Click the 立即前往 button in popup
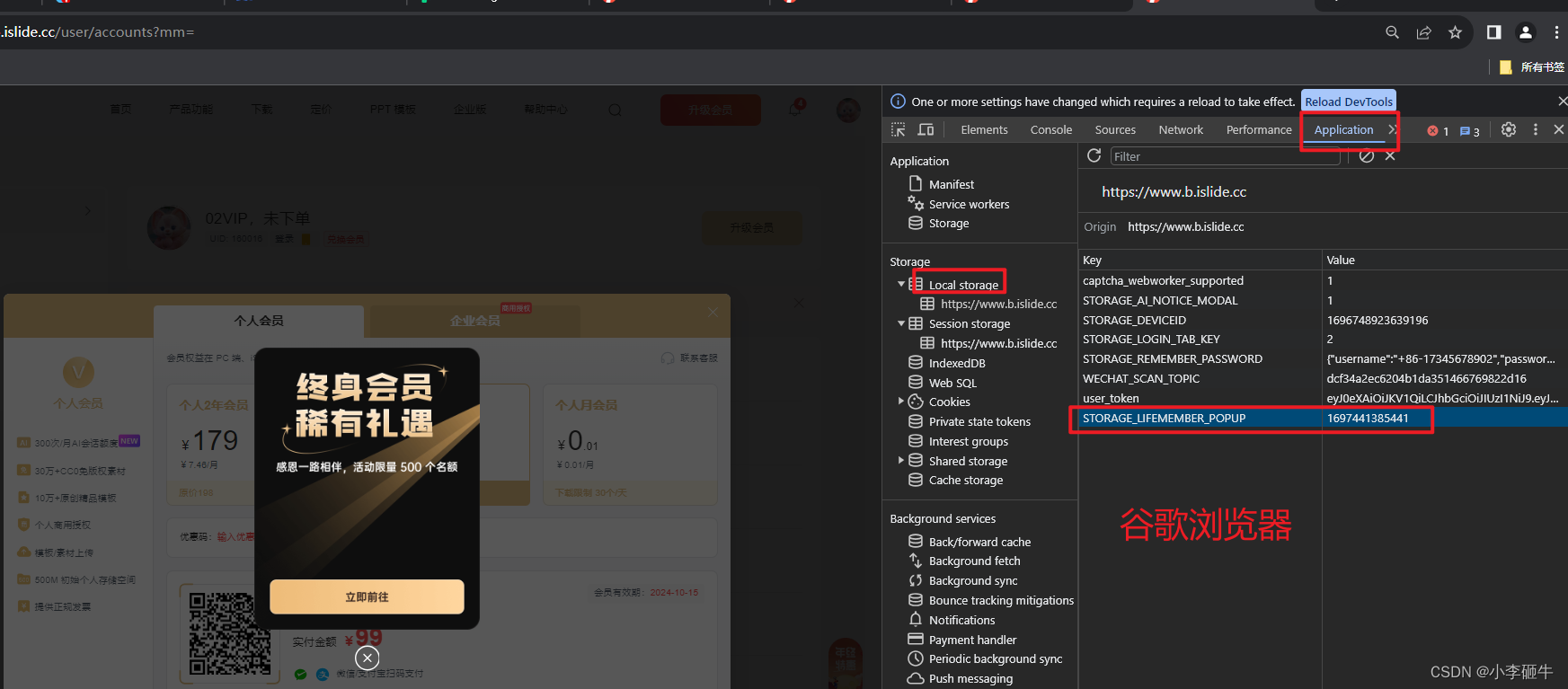This screenshot has width=1568, height=689. (367, 596)
